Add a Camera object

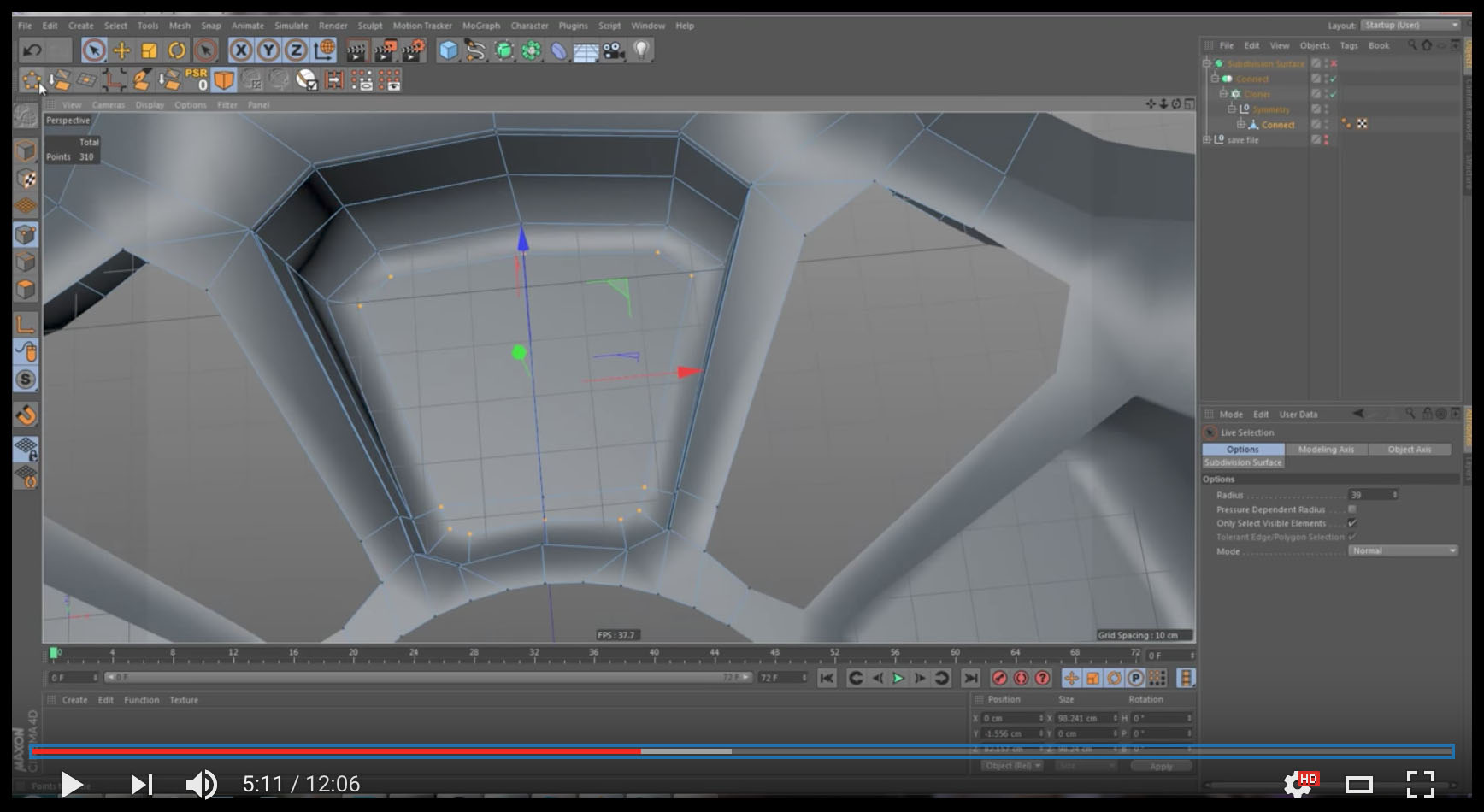click(613, 50)
